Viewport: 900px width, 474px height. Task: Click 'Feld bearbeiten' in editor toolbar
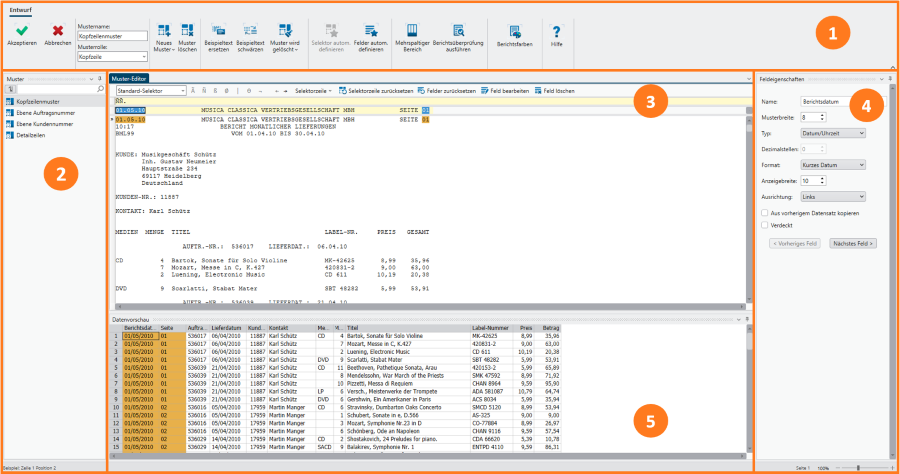(x=504, y=90)
